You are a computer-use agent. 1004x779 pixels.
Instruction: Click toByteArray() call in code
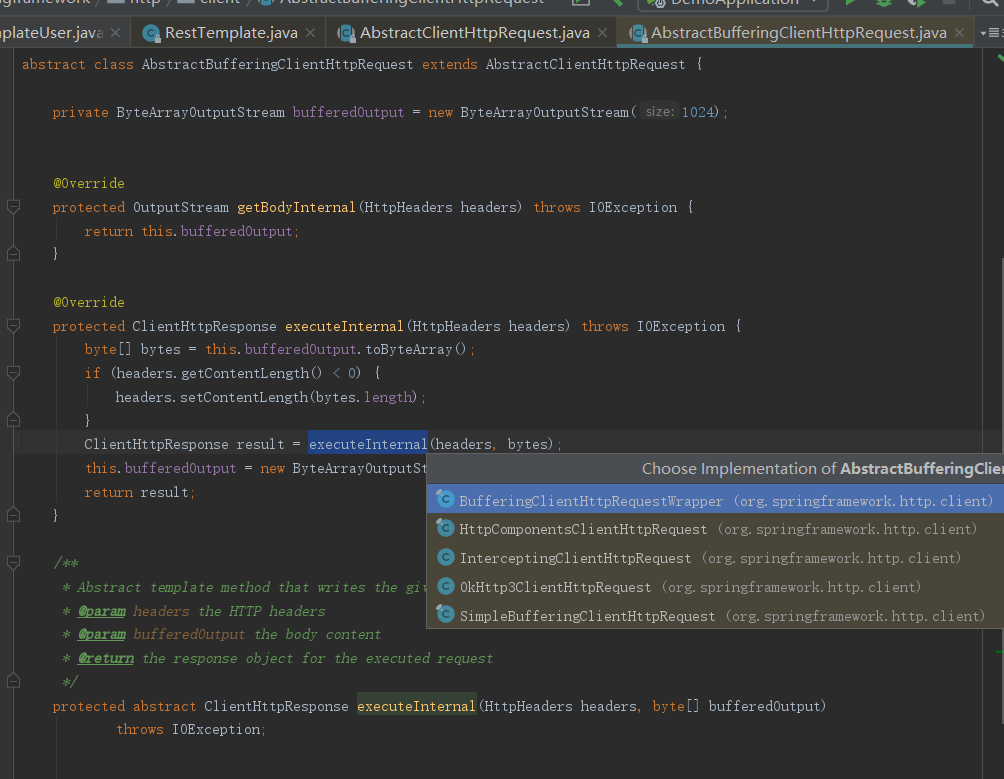[x=416, y=349]
